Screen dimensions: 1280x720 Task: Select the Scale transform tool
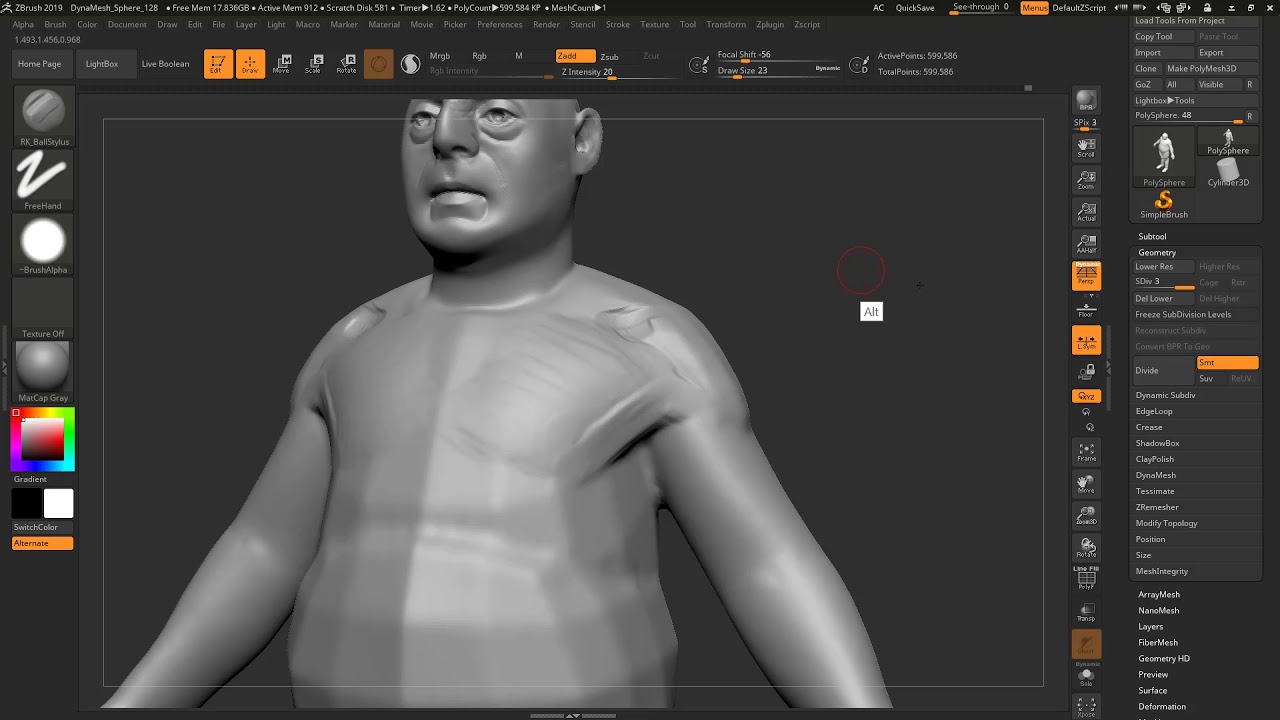314,64
